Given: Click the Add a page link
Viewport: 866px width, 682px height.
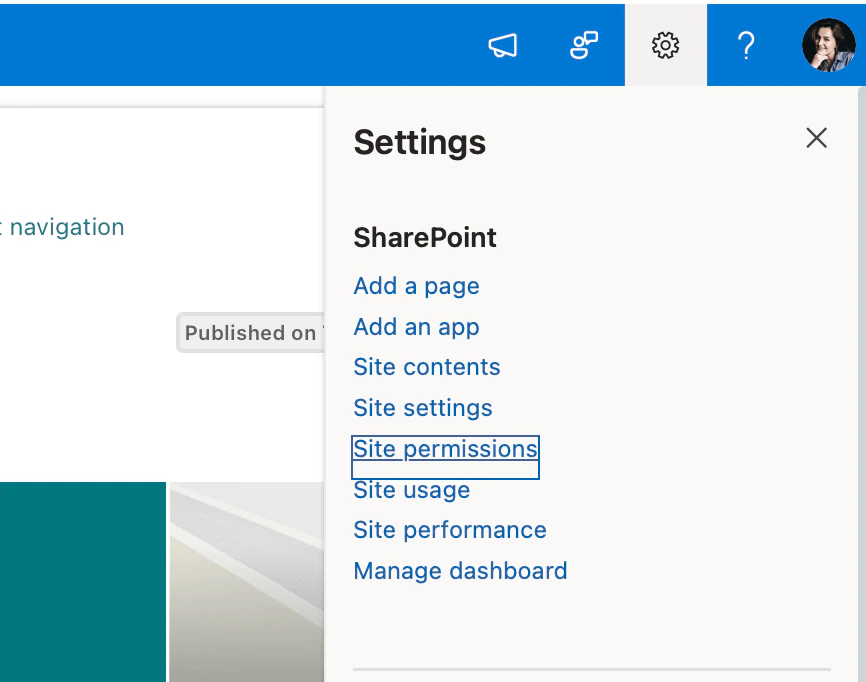Looking at the screenshot, I should click(x=416, y=286).
